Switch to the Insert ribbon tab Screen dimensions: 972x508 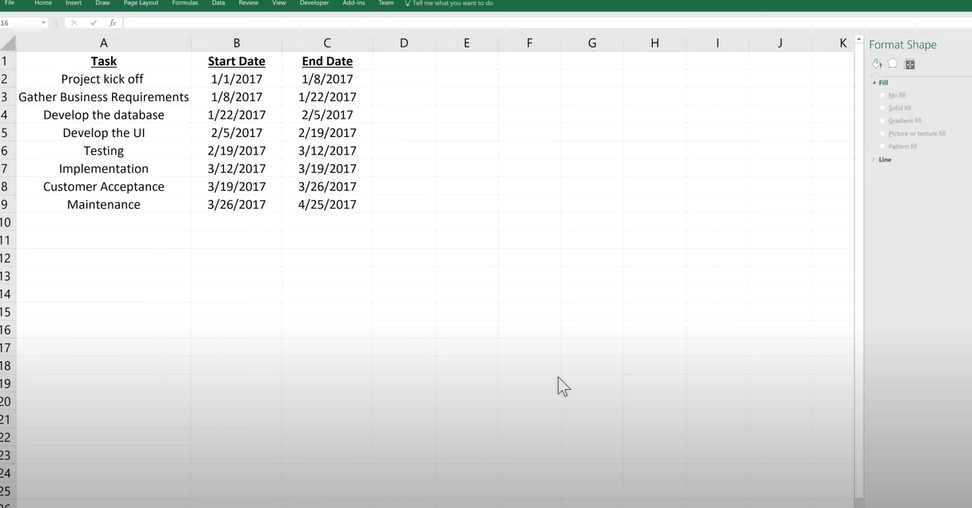[x=73, y=3]
